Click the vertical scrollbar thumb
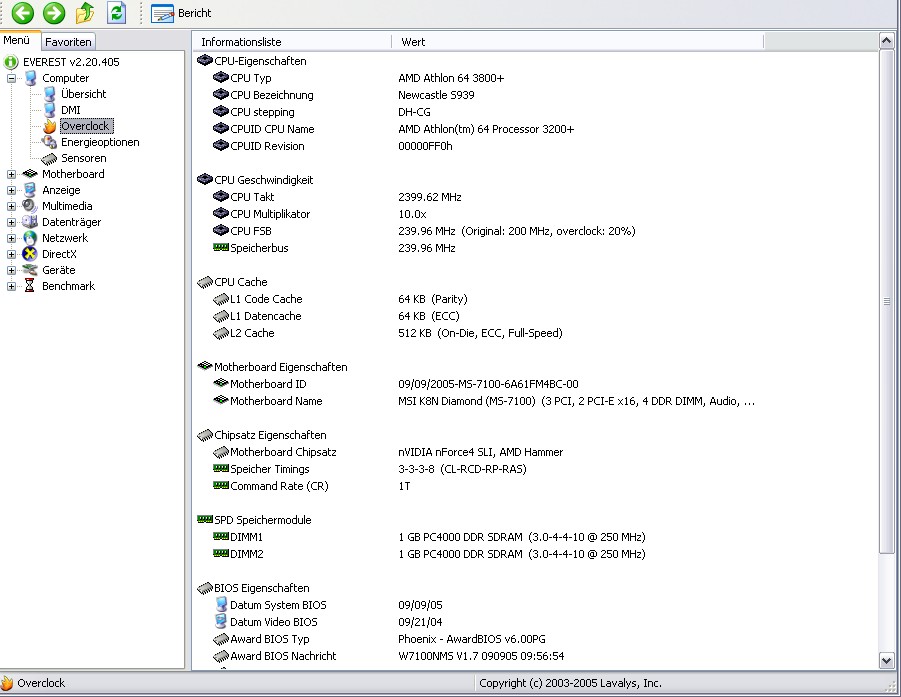 pyautogui.click(x=886, y=302)
